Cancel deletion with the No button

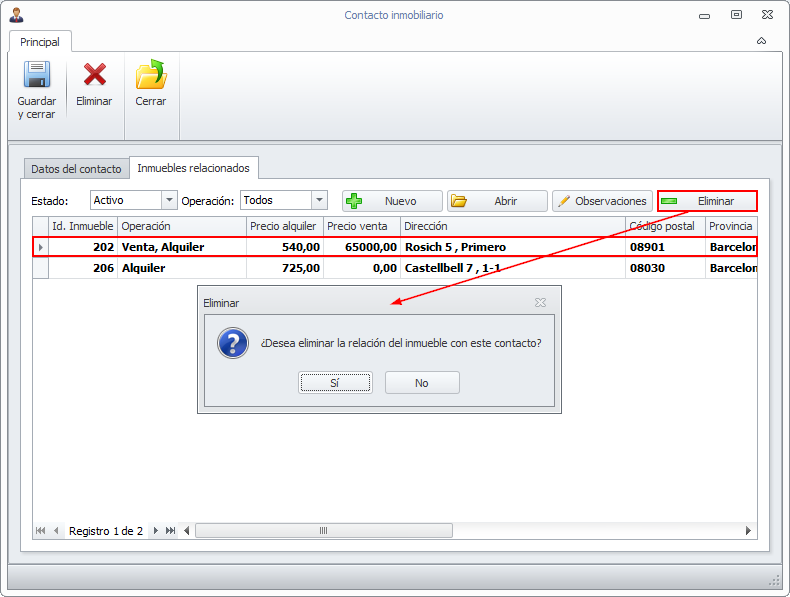422,383
